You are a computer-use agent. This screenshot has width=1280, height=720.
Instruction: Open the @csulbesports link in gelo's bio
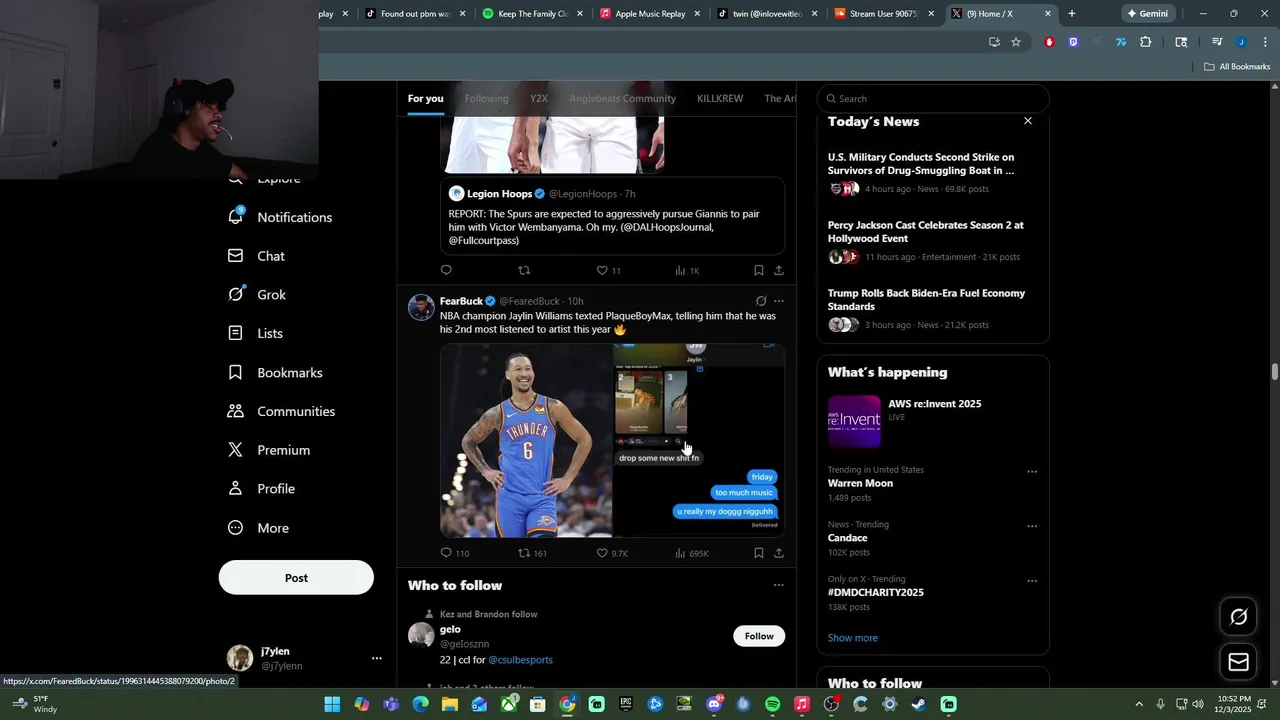(x=520, y=660)
